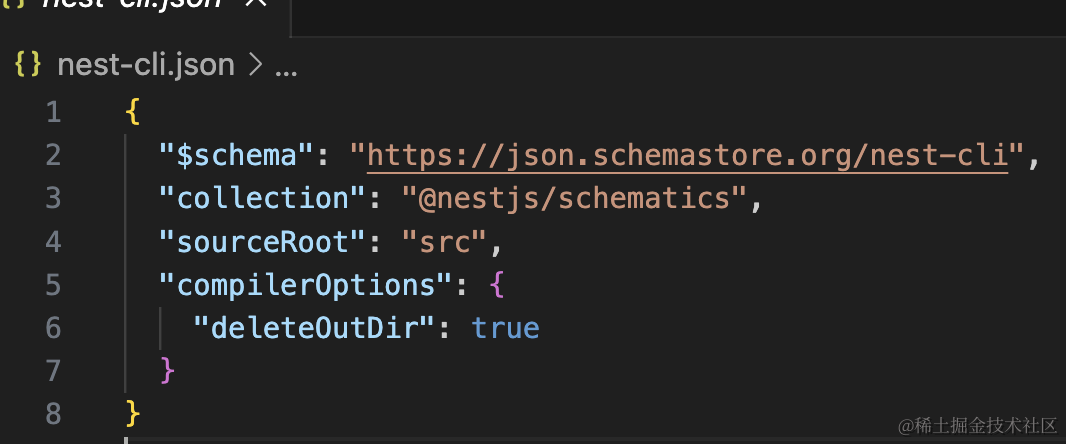1066x444 pixels.
Task: Click line number 1 in the gutter
Action: [52, 112]
